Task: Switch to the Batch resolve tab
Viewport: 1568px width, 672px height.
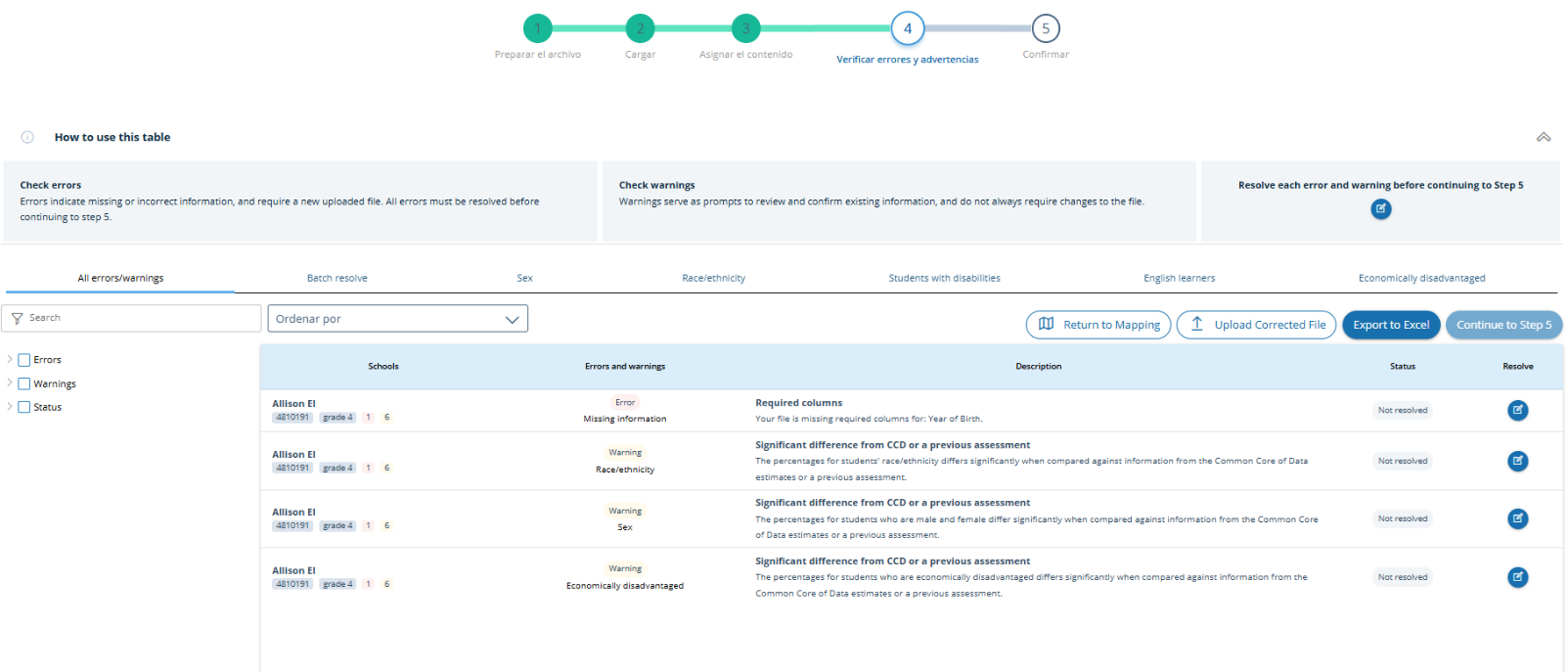Action: point(336,279)
